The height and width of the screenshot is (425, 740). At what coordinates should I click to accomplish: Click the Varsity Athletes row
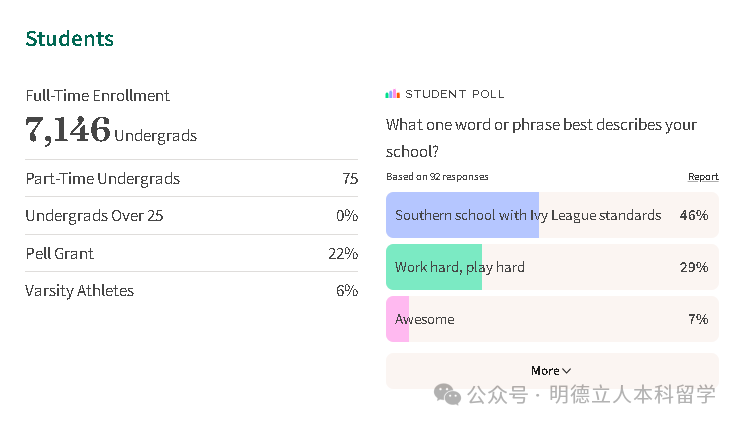pyautogui.click(x=191, y=291)
